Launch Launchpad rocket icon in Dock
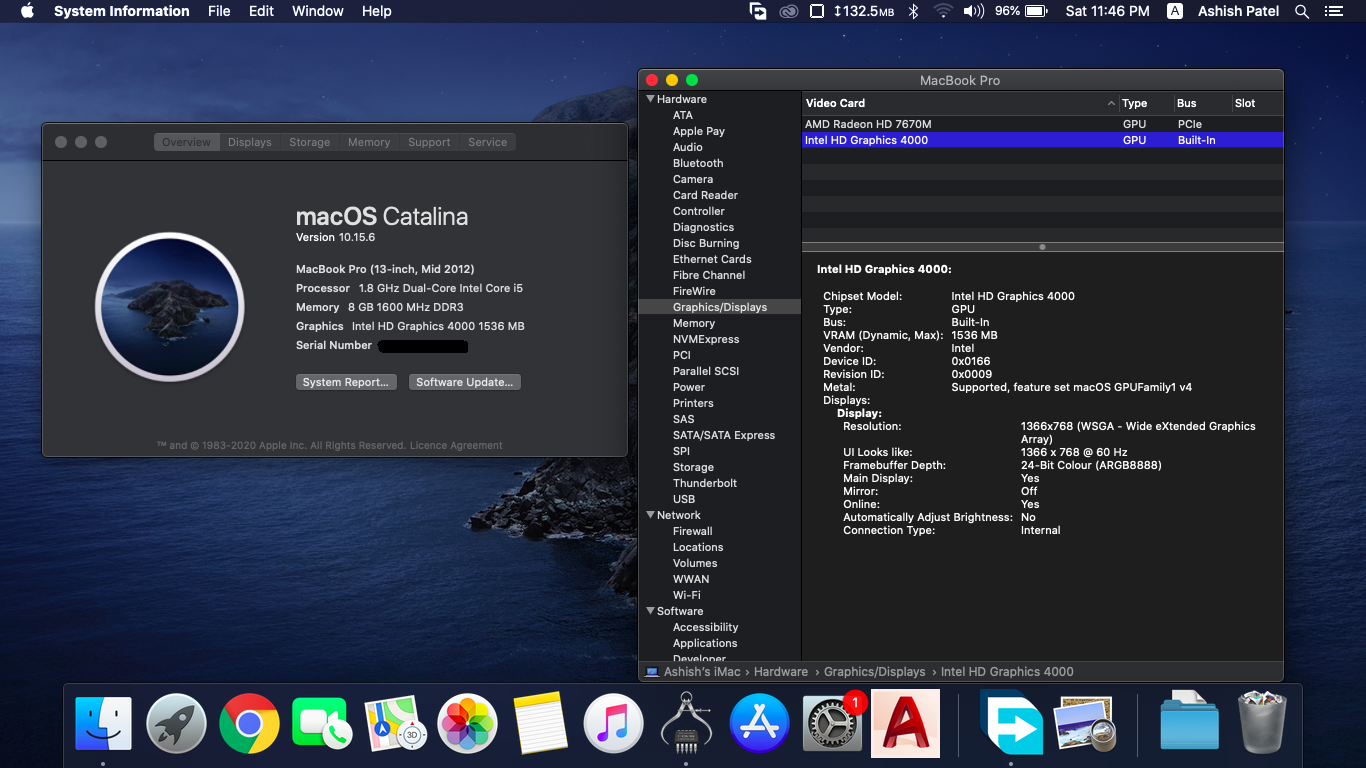This screenshot has height=768, width=1366. [x=176, y=723]
